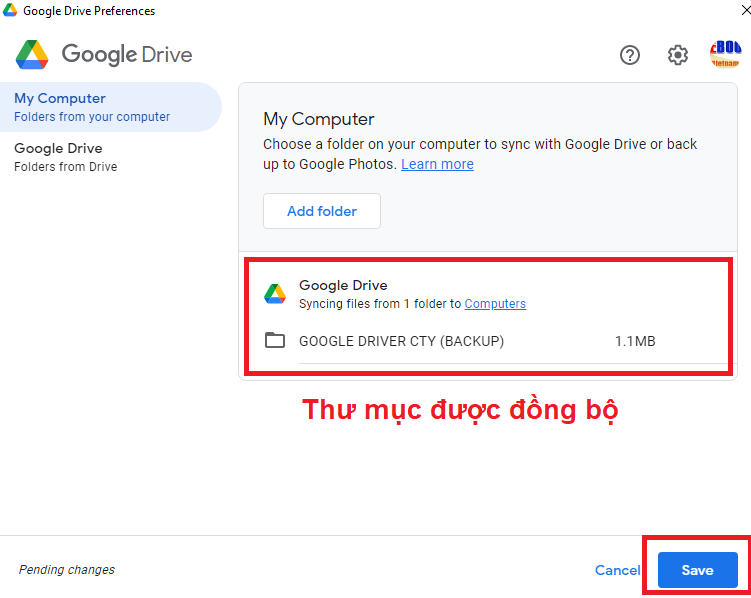Click Cancel to discard changes
The image size is (751, 598).
tap(617, 570)
